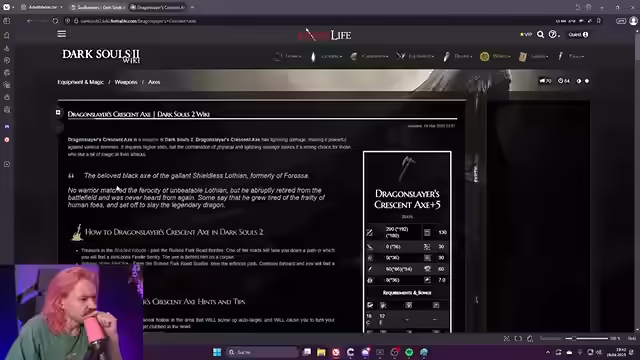Image resolution: width=640 pixels, height=360 pixels.
Task: Open the Weapons breadcrumb link
Action: pos(126,82)
